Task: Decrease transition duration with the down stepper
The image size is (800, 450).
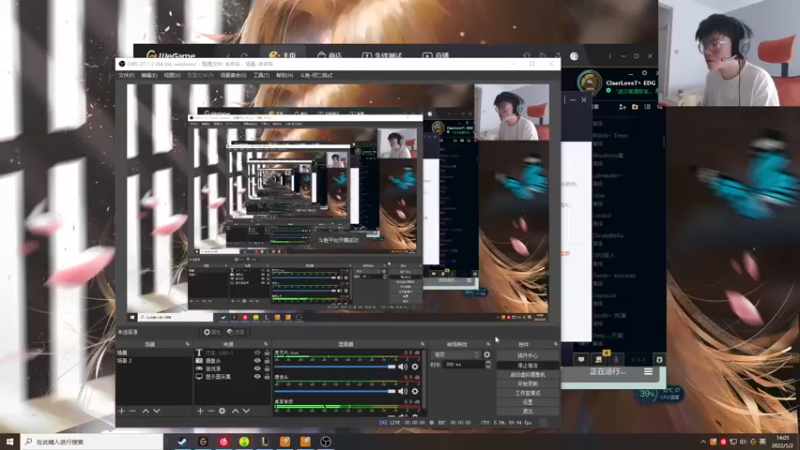Action: pyautogui.click(x=488, y=367)
